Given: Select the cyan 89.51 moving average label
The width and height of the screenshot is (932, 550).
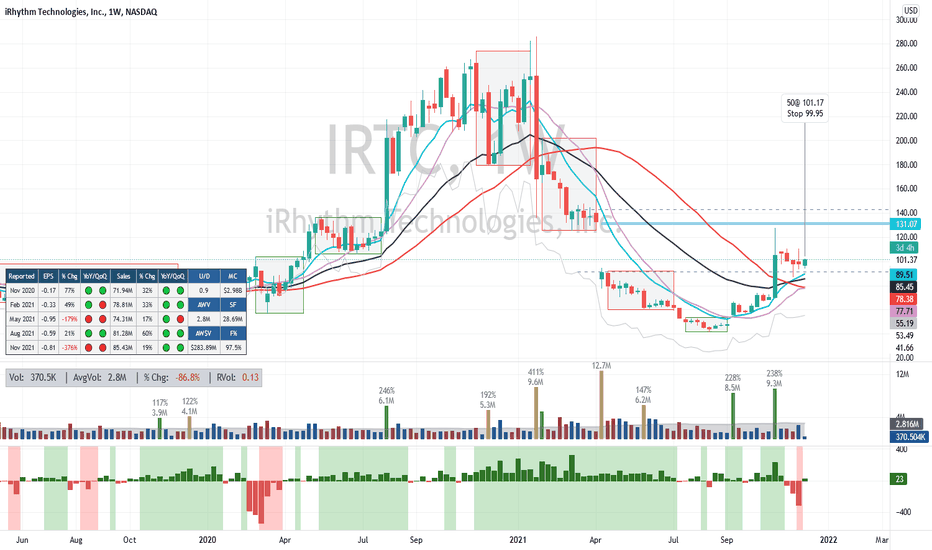Looking at the screenshot, I should pyautogui.click(x=904, y=275).
